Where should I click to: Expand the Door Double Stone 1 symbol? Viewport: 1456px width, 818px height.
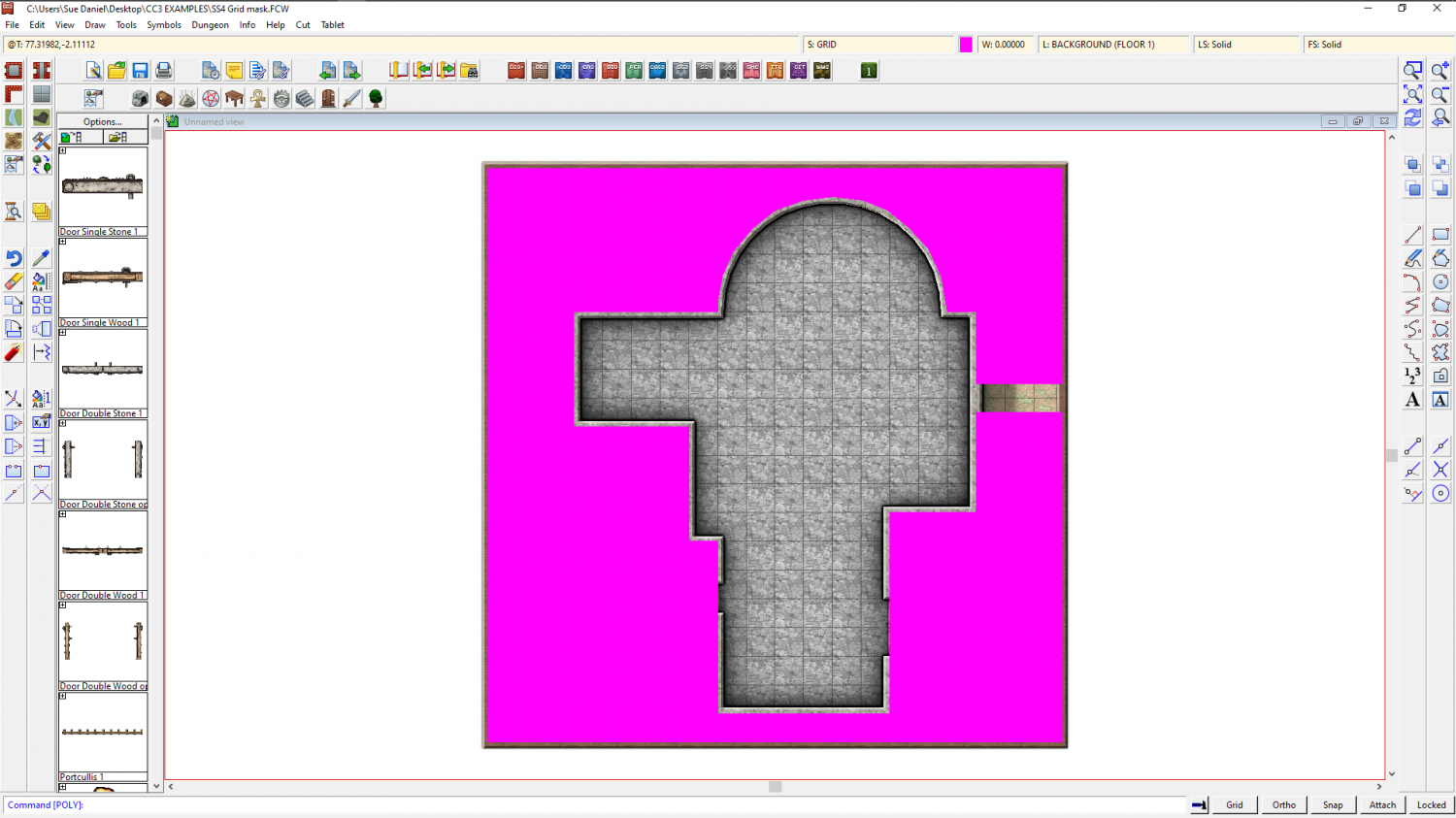pyautogui.click(x=63, y=333)
